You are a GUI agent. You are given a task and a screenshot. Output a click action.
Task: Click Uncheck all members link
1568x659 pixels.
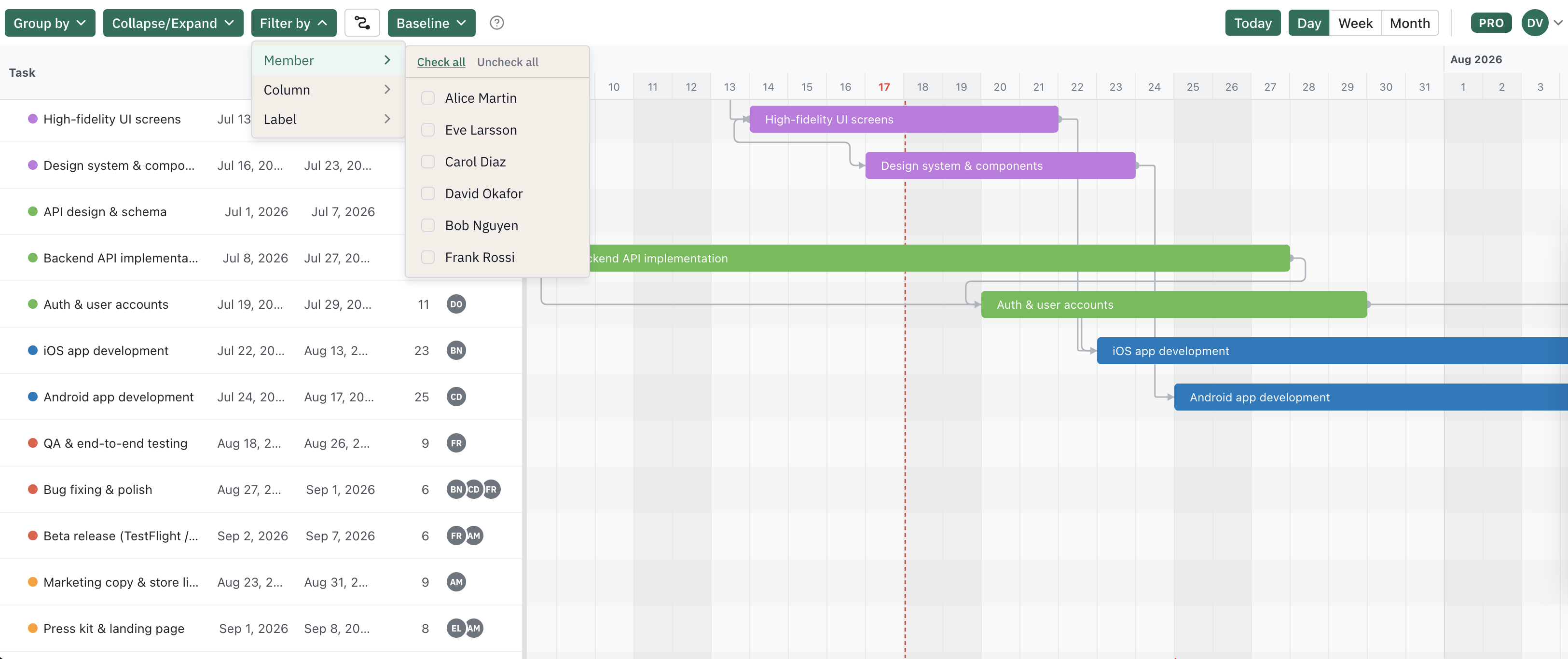pos(508,62)
